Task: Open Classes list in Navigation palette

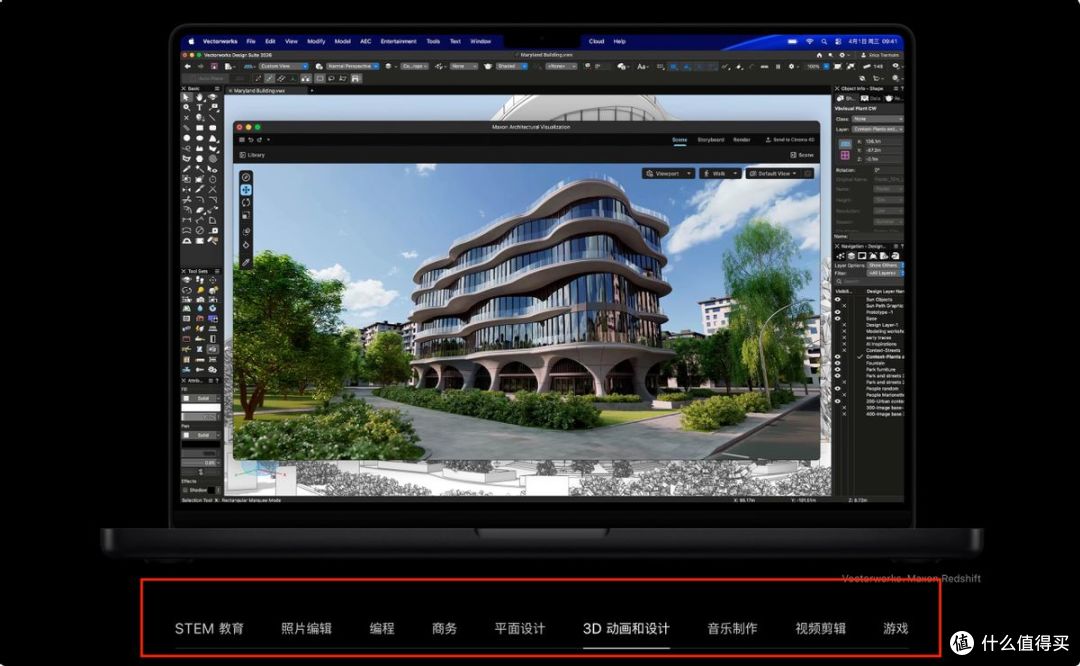Action: point(841,256)
